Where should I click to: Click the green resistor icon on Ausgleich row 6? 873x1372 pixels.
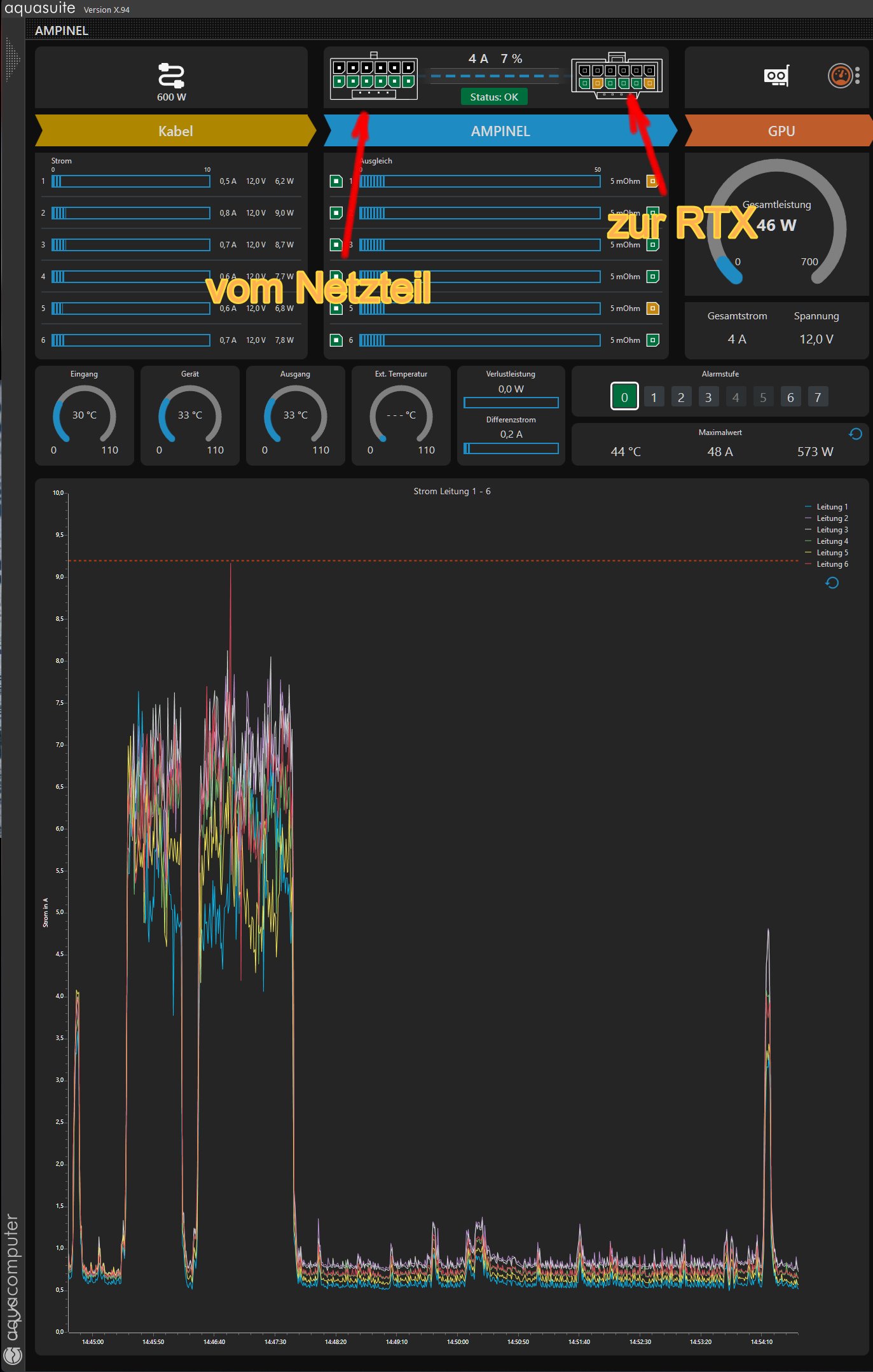pos(652,340)
